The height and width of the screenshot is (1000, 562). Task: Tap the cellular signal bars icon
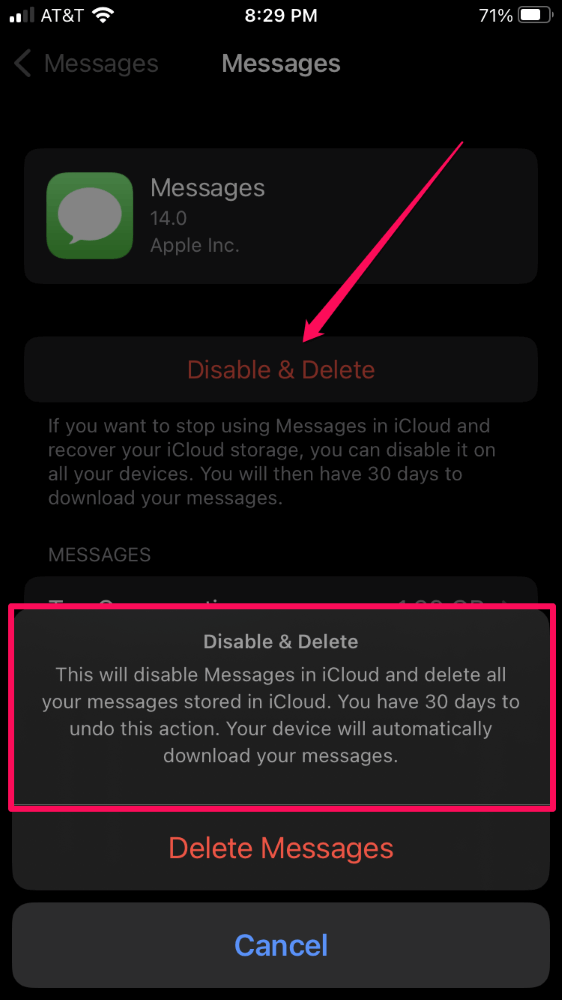[21, 17]
